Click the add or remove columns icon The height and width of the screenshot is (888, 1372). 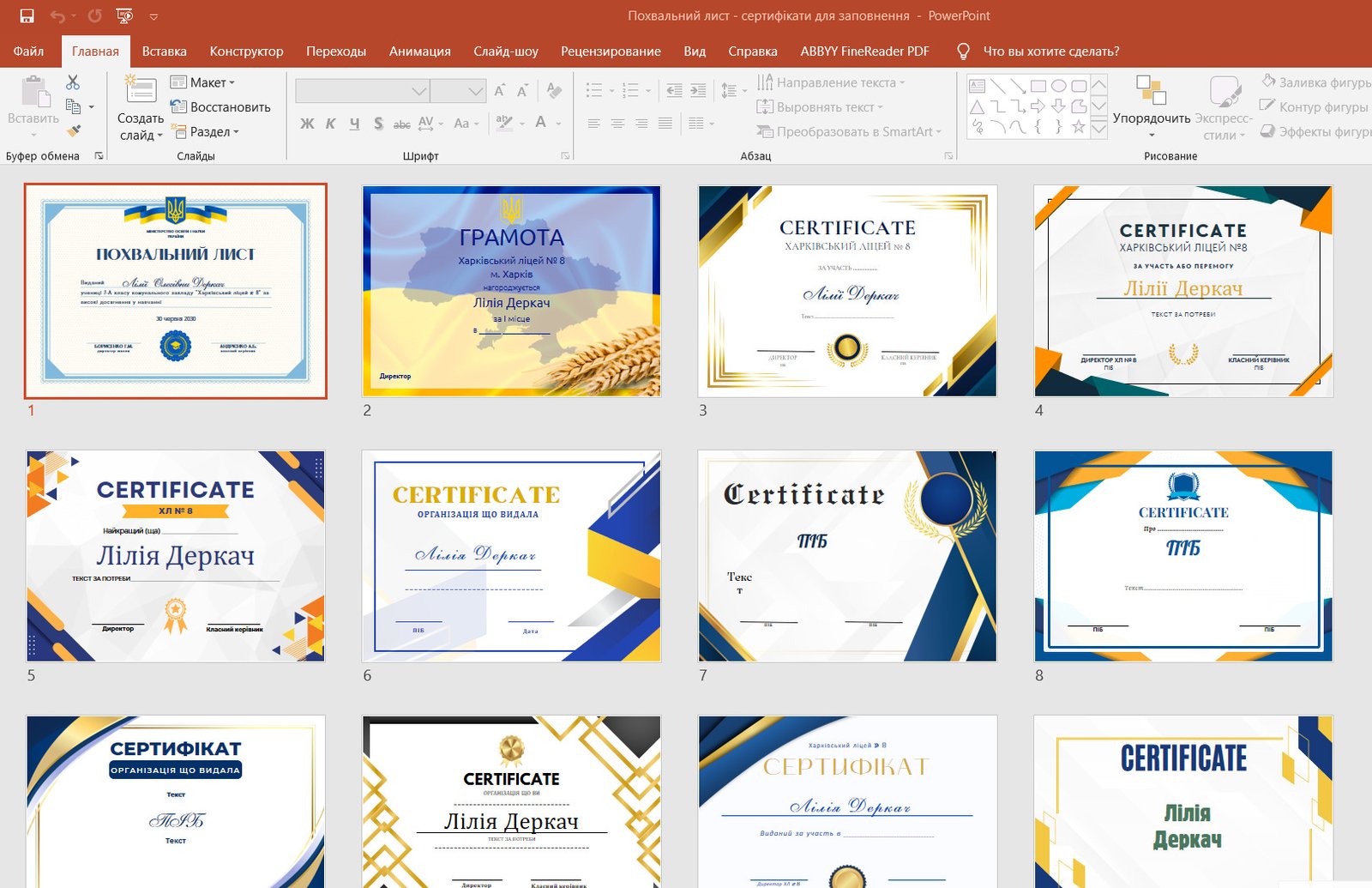pyautogui.click(x=696, y=124)
